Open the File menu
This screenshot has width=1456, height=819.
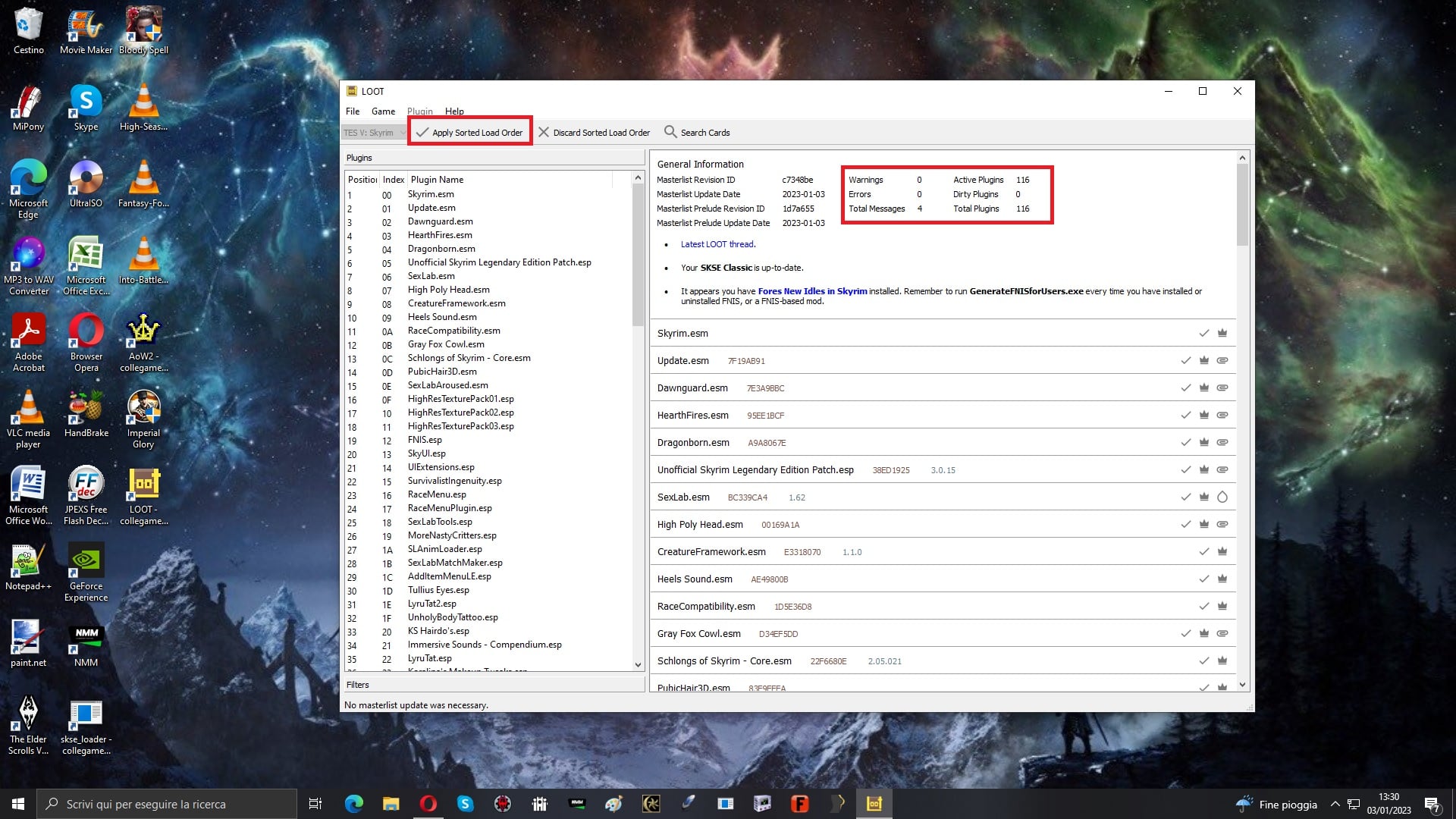(353, 111)
